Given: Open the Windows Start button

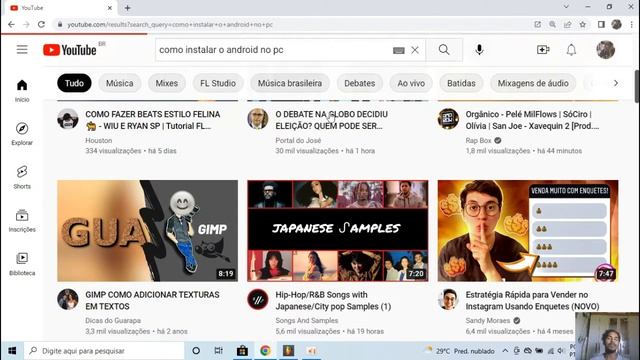Looking at the screenshot, I should pyautogui.click(x=12, y=351).
